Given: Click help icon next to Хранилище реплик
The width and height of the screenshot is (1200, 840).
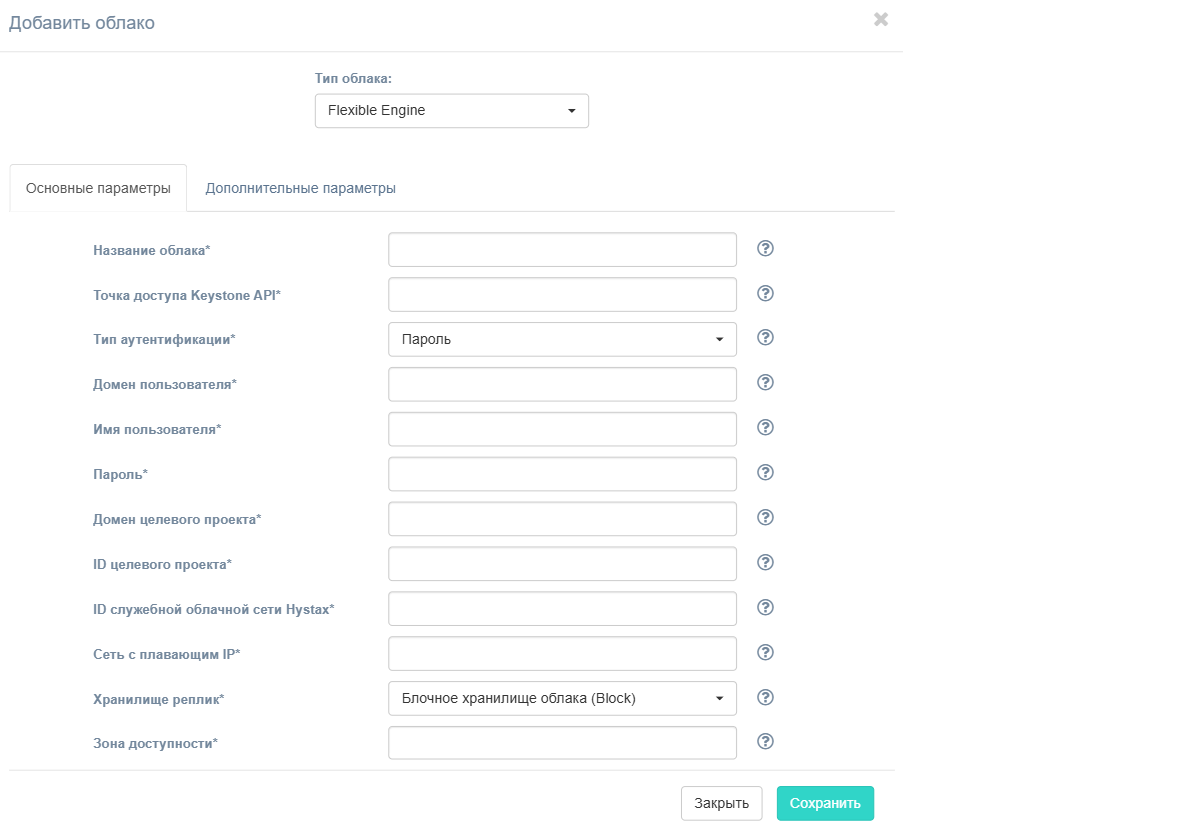Looking at the screenshot, I should pos(766,697).
